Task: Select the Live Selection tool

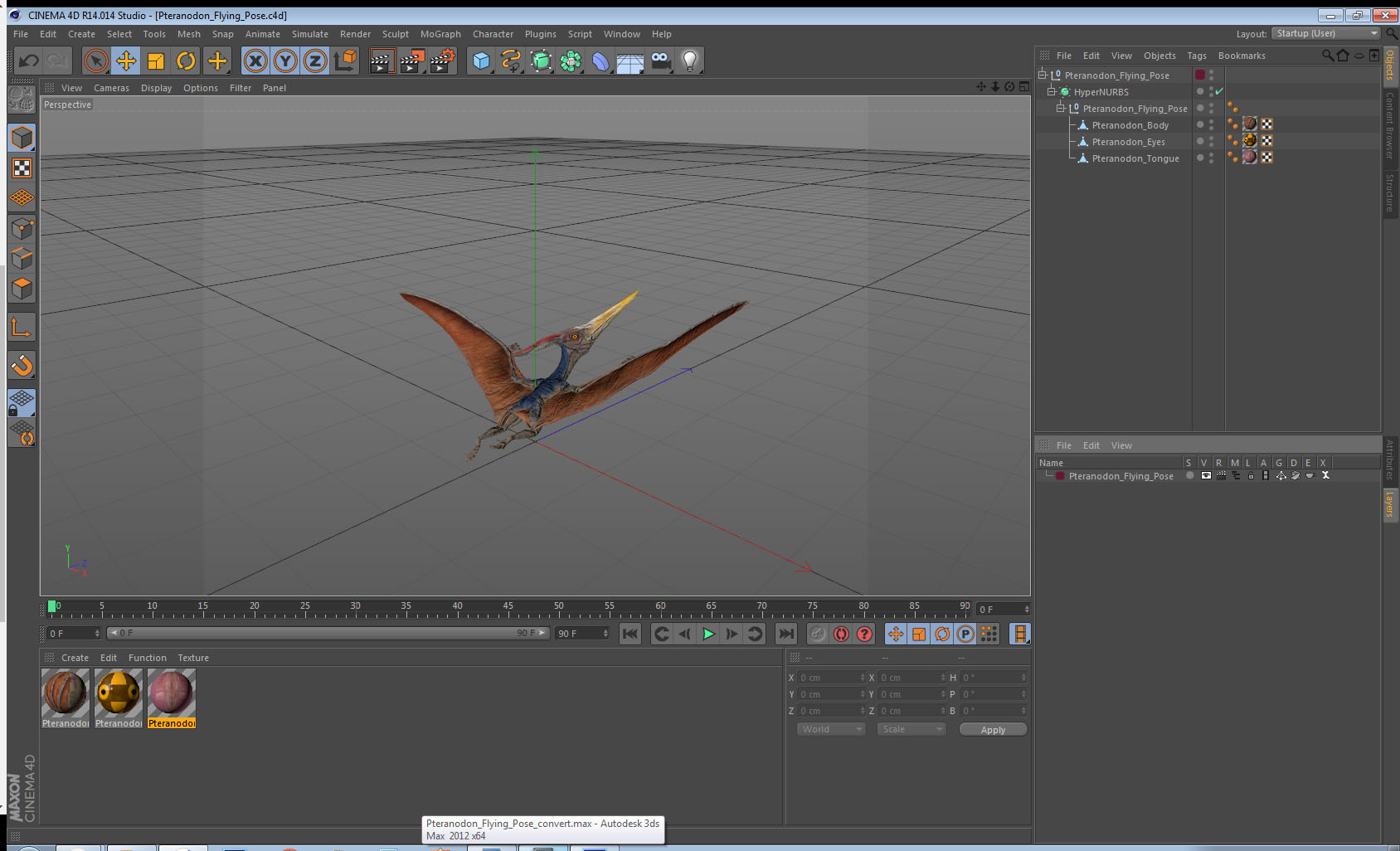Action: pyautogui.click(x=96, y=61)
